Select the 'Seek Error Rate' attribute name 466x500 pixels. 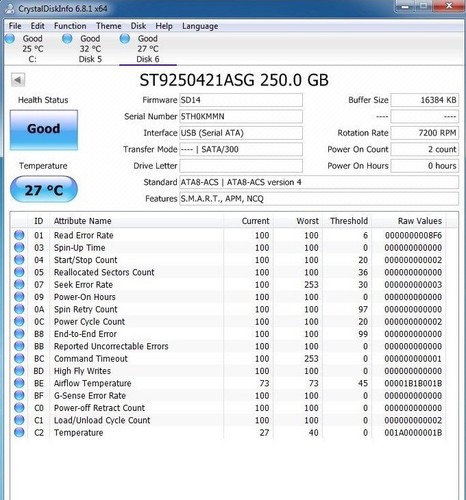pos(83,285)
